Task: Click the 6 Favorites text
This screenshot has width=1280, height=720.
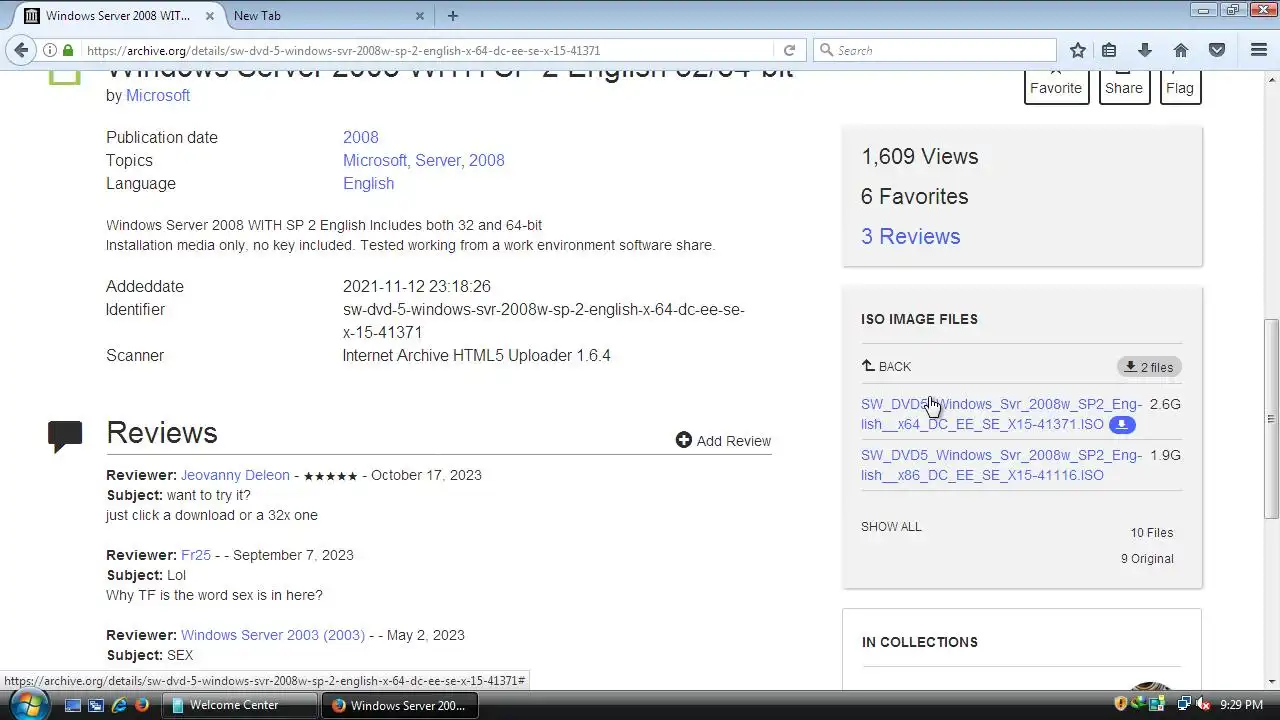Action: tap(914, 196)
